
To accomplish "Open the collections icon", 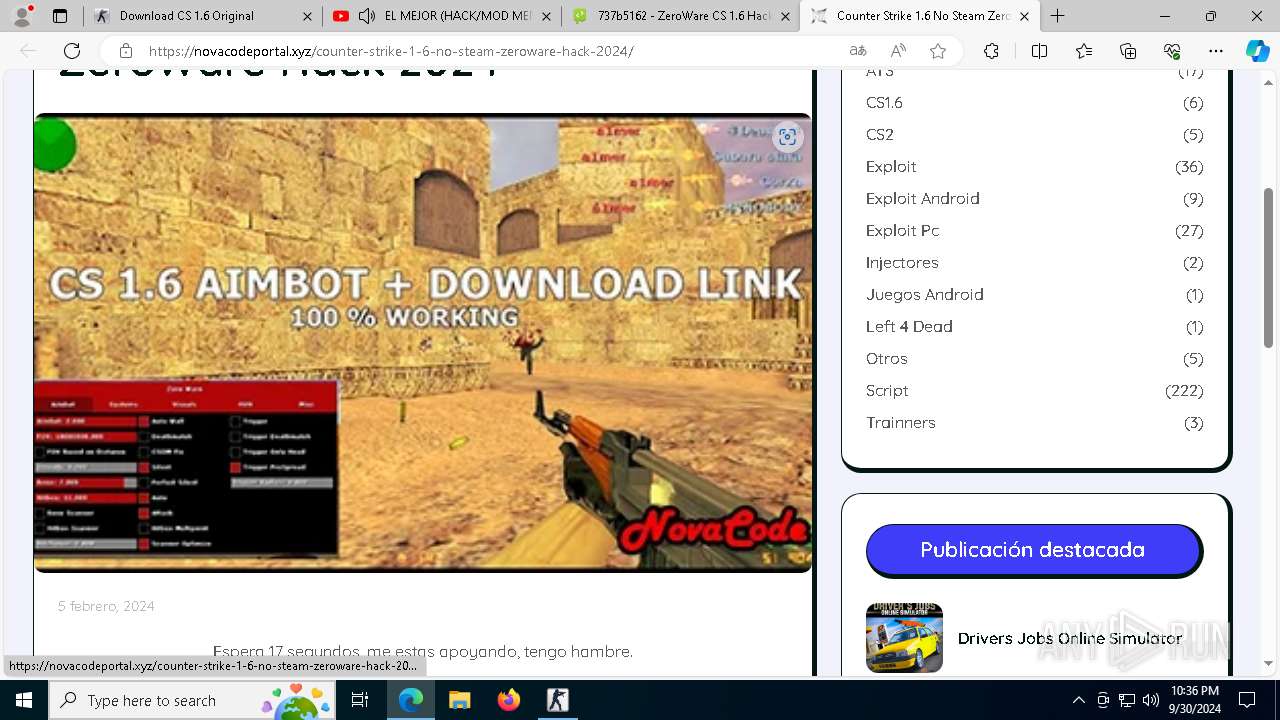I will pos(1128,51).
